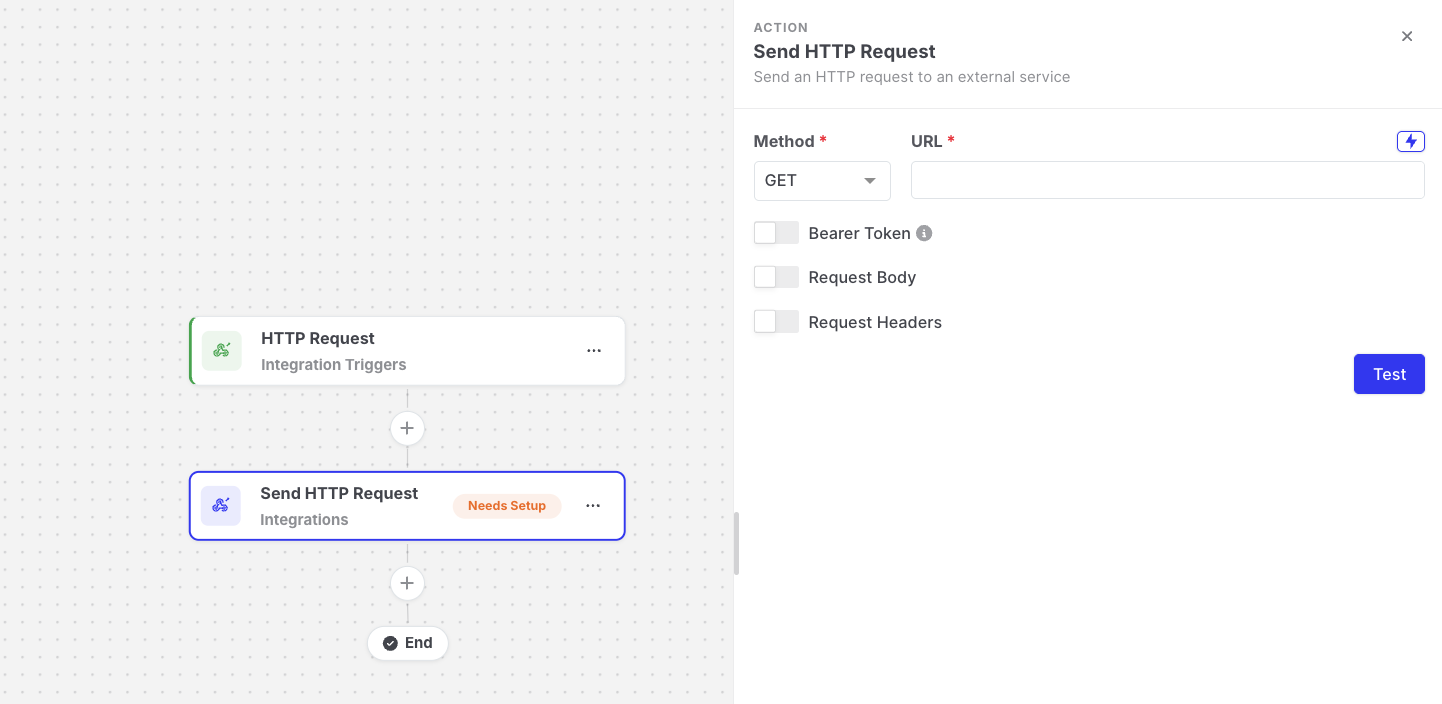Image resolution: width=1442 pixels, height=704 pixels.
Task: Click the 'Send an HTTP request to an external service' description
Action: [x=912, y=77]
